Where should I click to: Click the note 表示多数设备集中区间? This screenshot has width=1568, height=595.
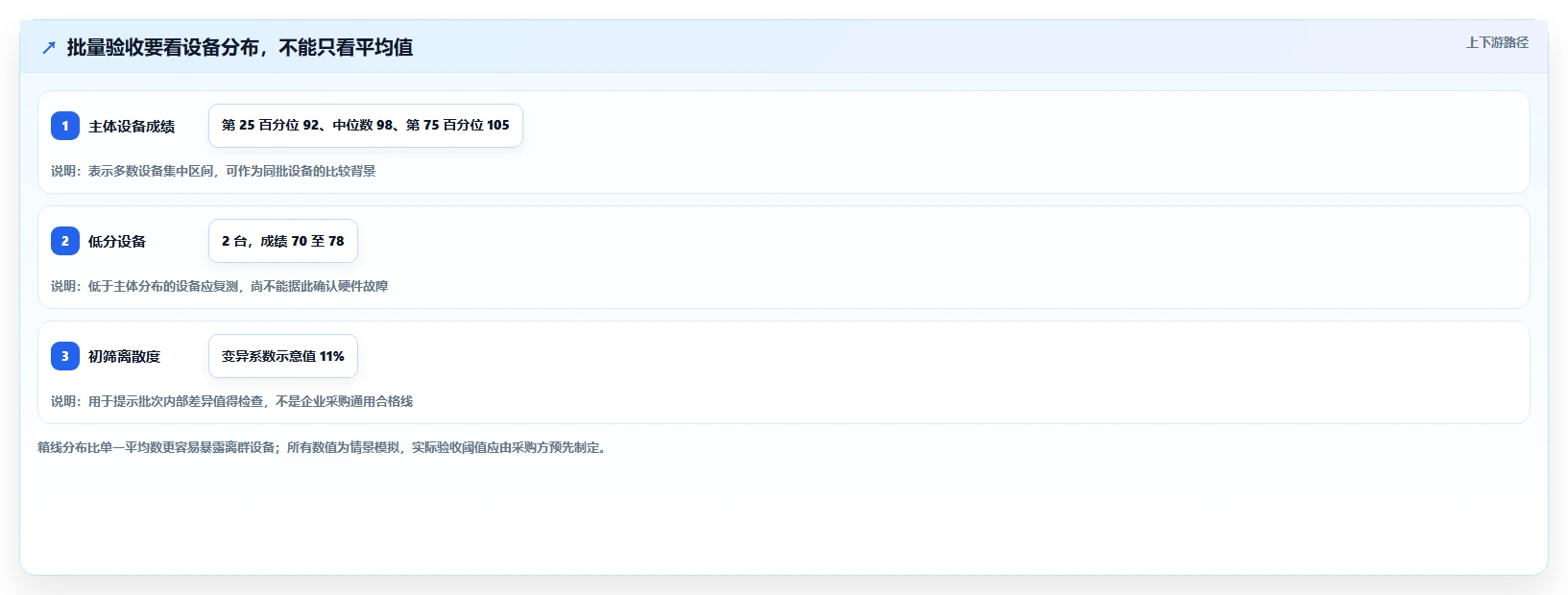(x=213, y=171)
